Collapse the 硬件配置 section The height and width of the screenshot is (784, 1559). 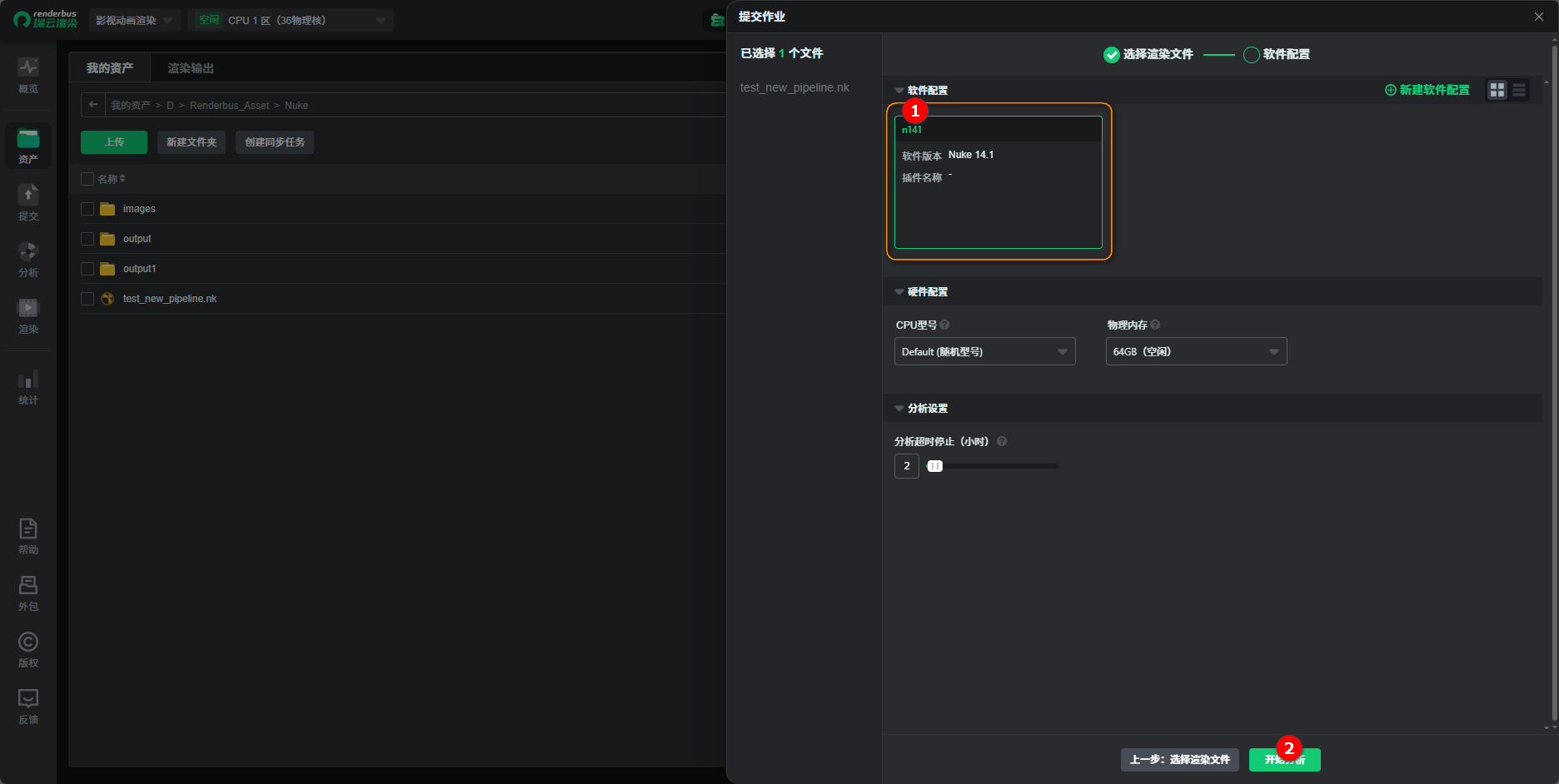tap(899, 291)
